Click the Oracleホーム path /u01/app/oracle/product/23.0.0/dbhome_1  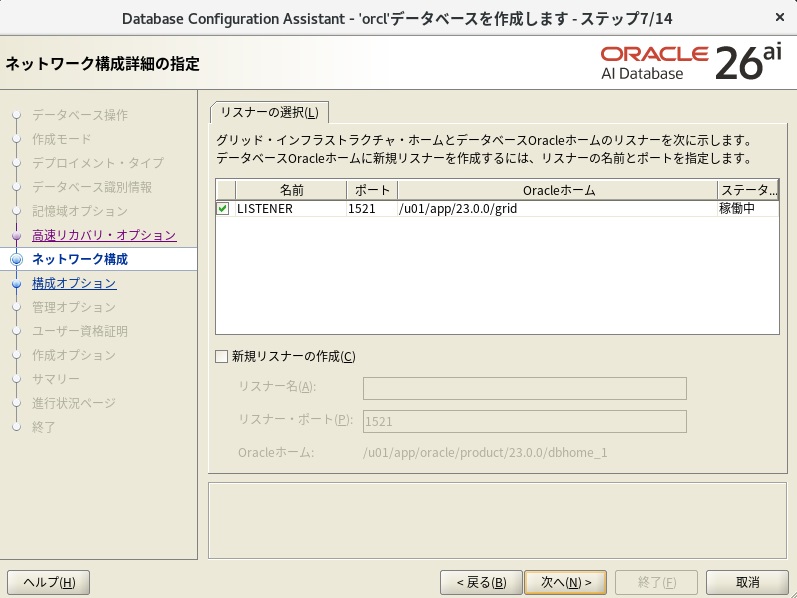[x=485, y=453]
